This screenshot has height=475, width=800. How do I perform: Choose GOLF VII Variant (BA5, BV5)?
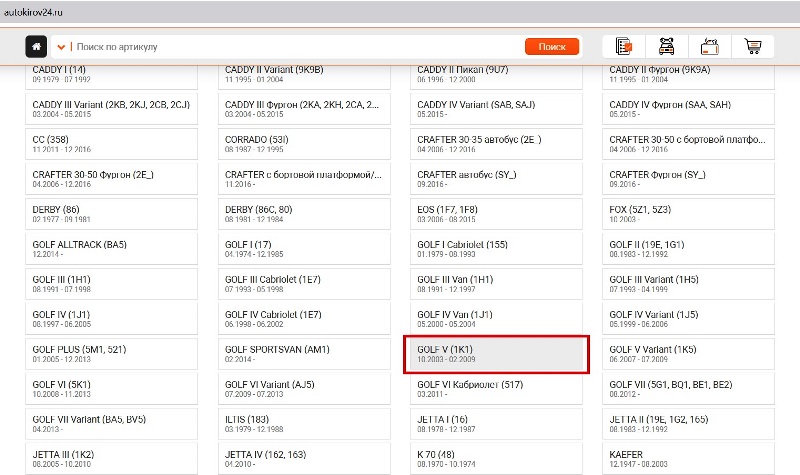coord(111,423)
